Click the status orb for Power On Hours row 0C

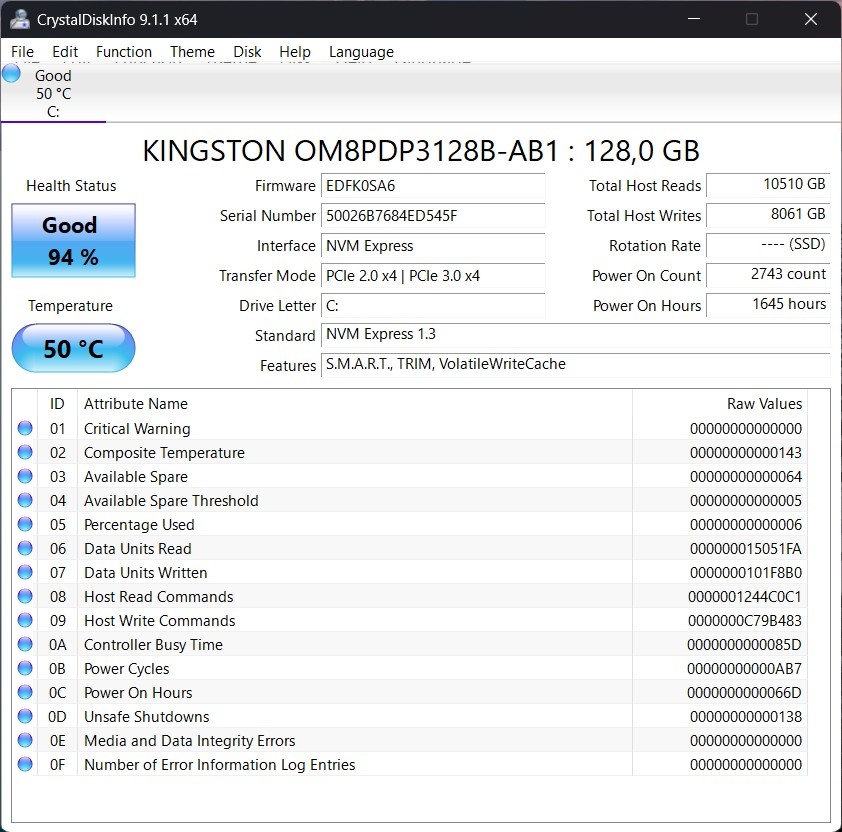coord(25,692)
